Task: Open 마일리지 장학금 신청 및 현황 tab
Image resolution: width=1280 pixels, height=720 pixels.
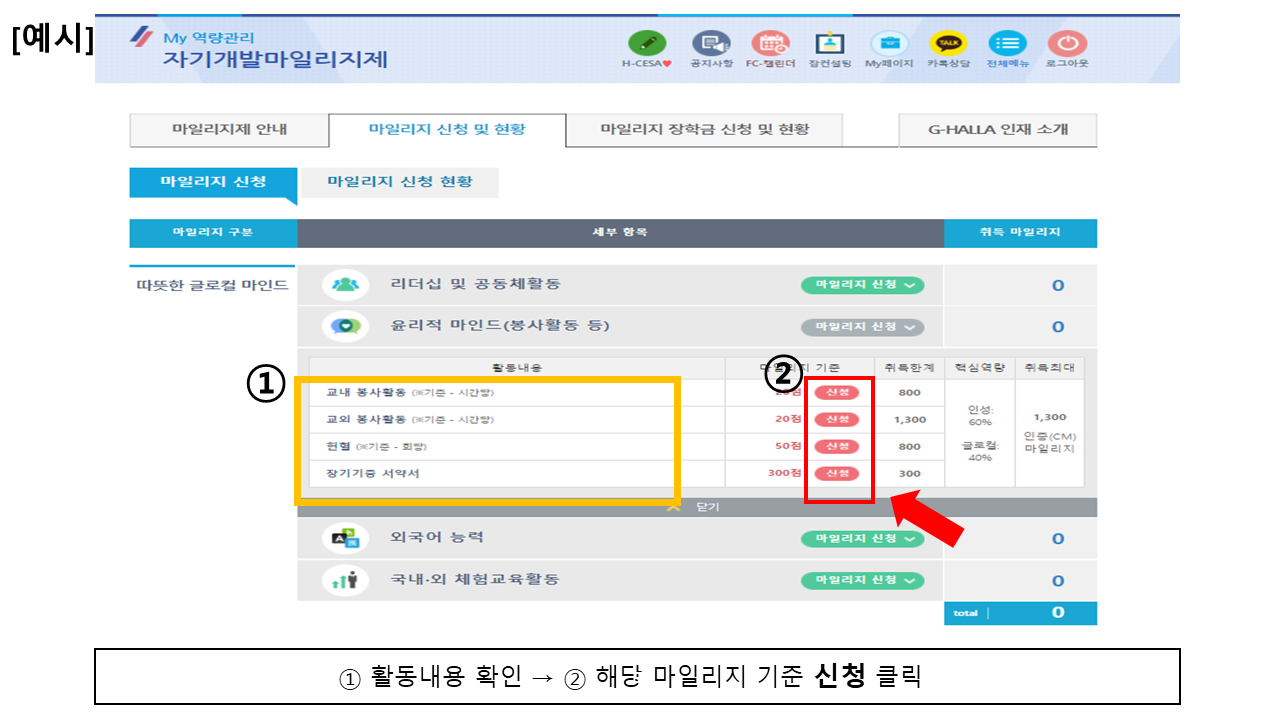Action: pos(704,130)
